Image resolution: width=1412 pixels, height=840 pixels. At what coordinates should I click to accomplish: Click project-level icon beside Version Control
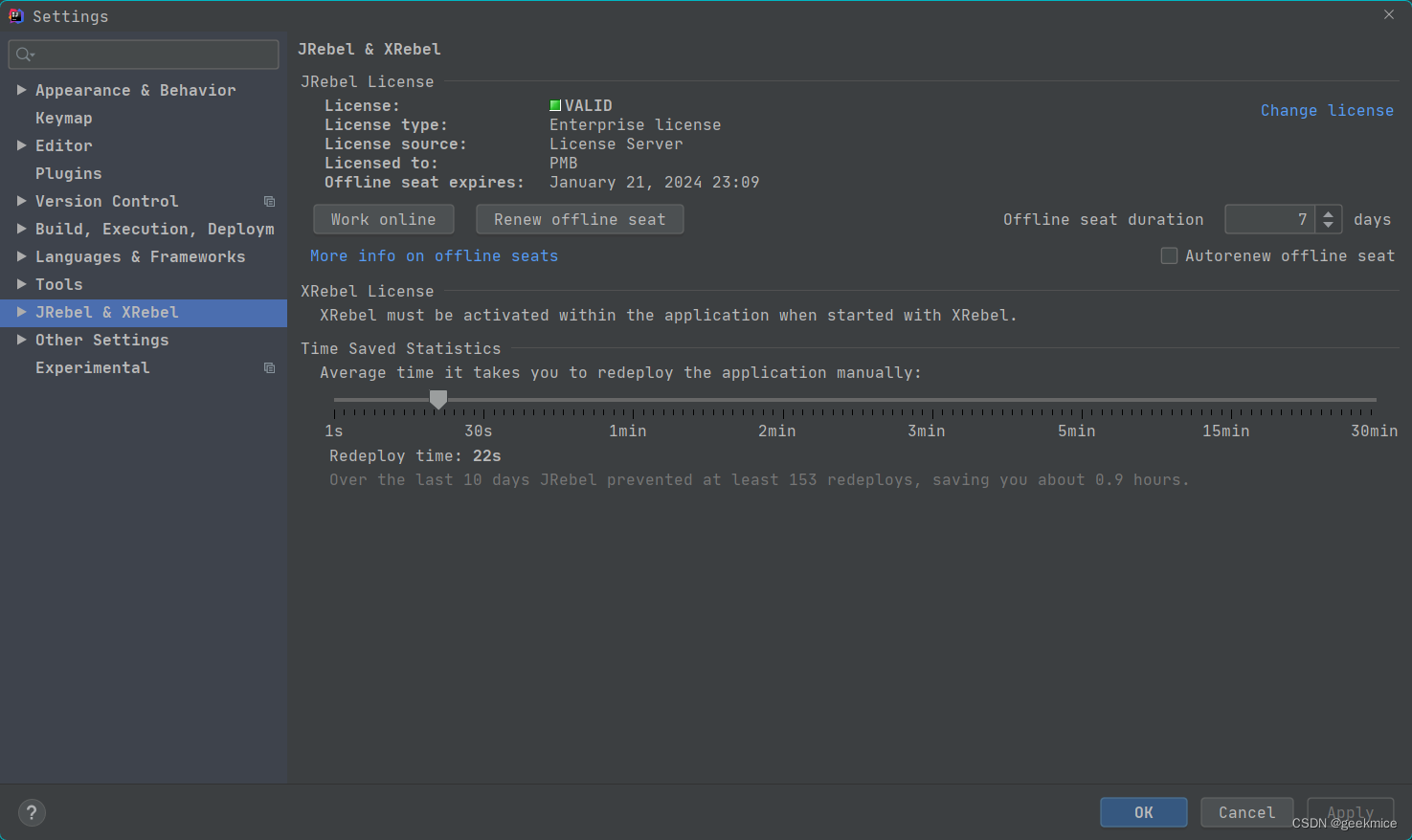point(269,201)
